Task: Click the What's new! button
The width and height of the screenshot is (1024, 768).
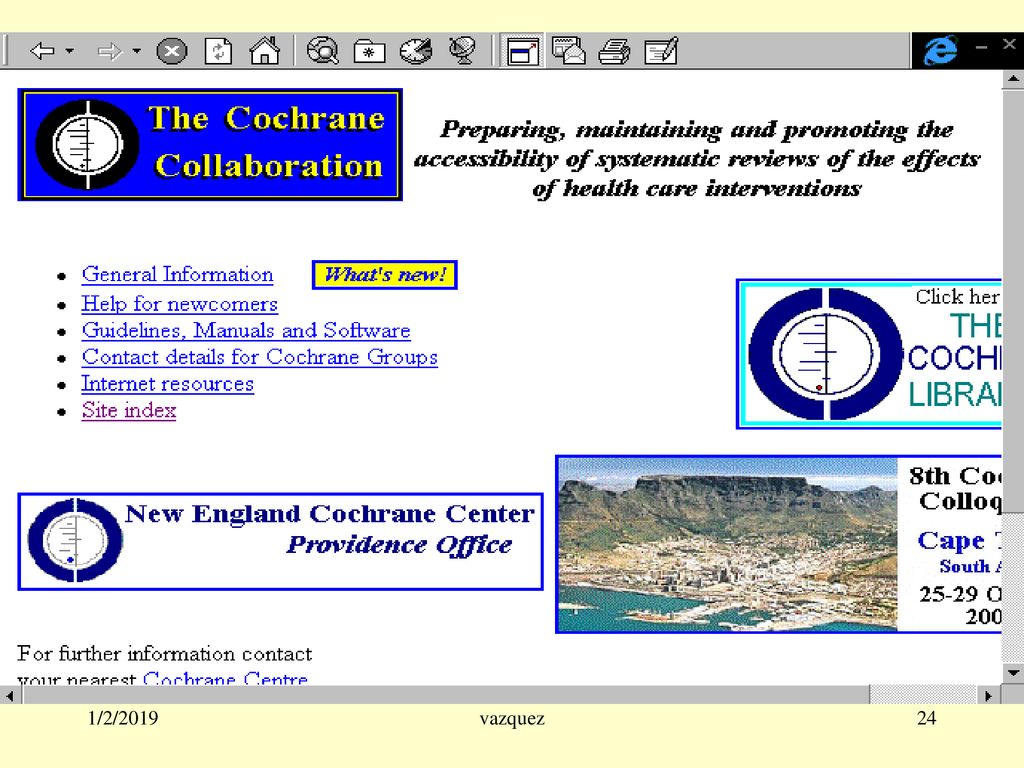Action: pyautogui.click(x=385, y=274)
